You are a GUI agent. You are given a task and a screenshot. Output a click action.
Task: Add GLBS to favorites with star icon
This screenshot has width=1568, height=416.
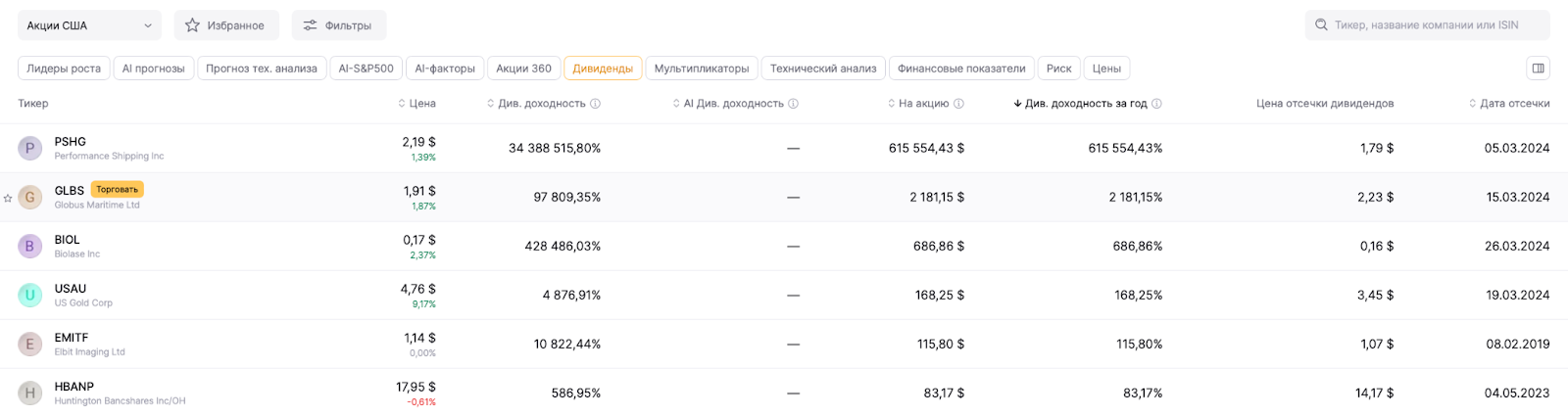tap(8, 198)
